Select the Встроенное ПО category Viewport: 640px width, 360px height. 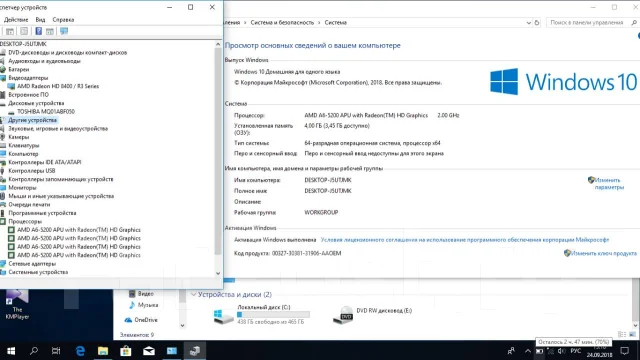tap(28, 95)
